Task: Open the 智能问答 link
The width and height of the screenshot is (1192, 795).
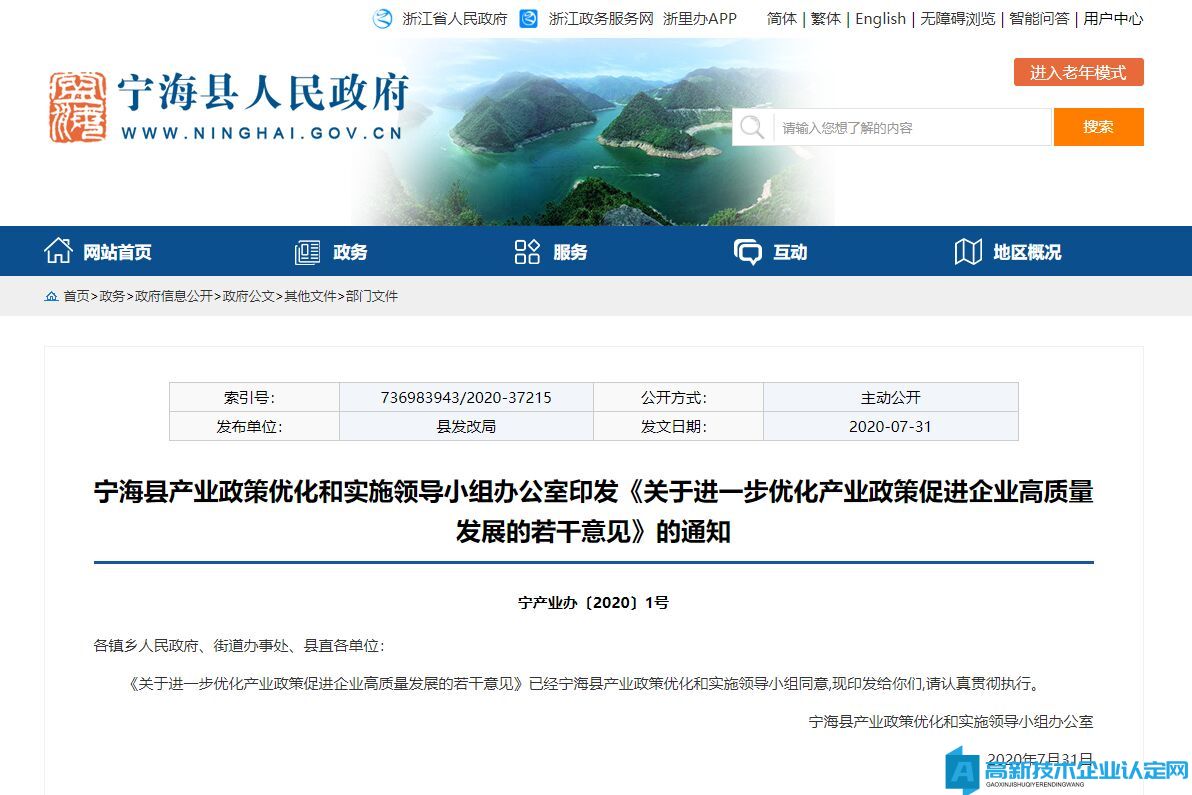Action: click(x=1039, y=19)
